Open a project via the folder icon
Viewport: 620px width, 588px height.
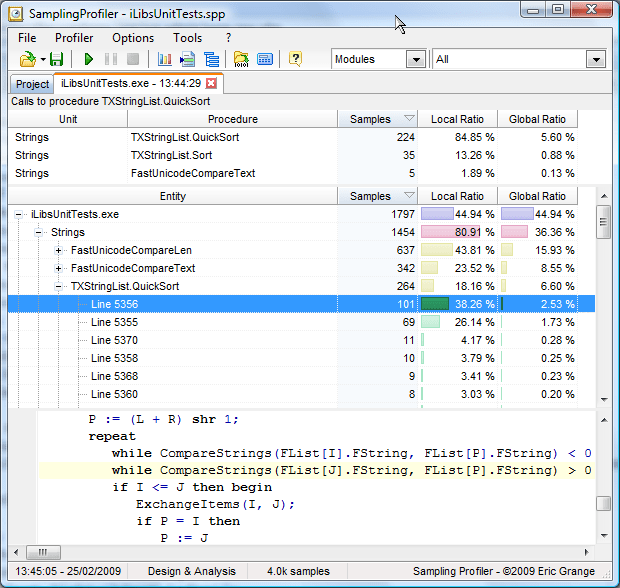(27, 59)
